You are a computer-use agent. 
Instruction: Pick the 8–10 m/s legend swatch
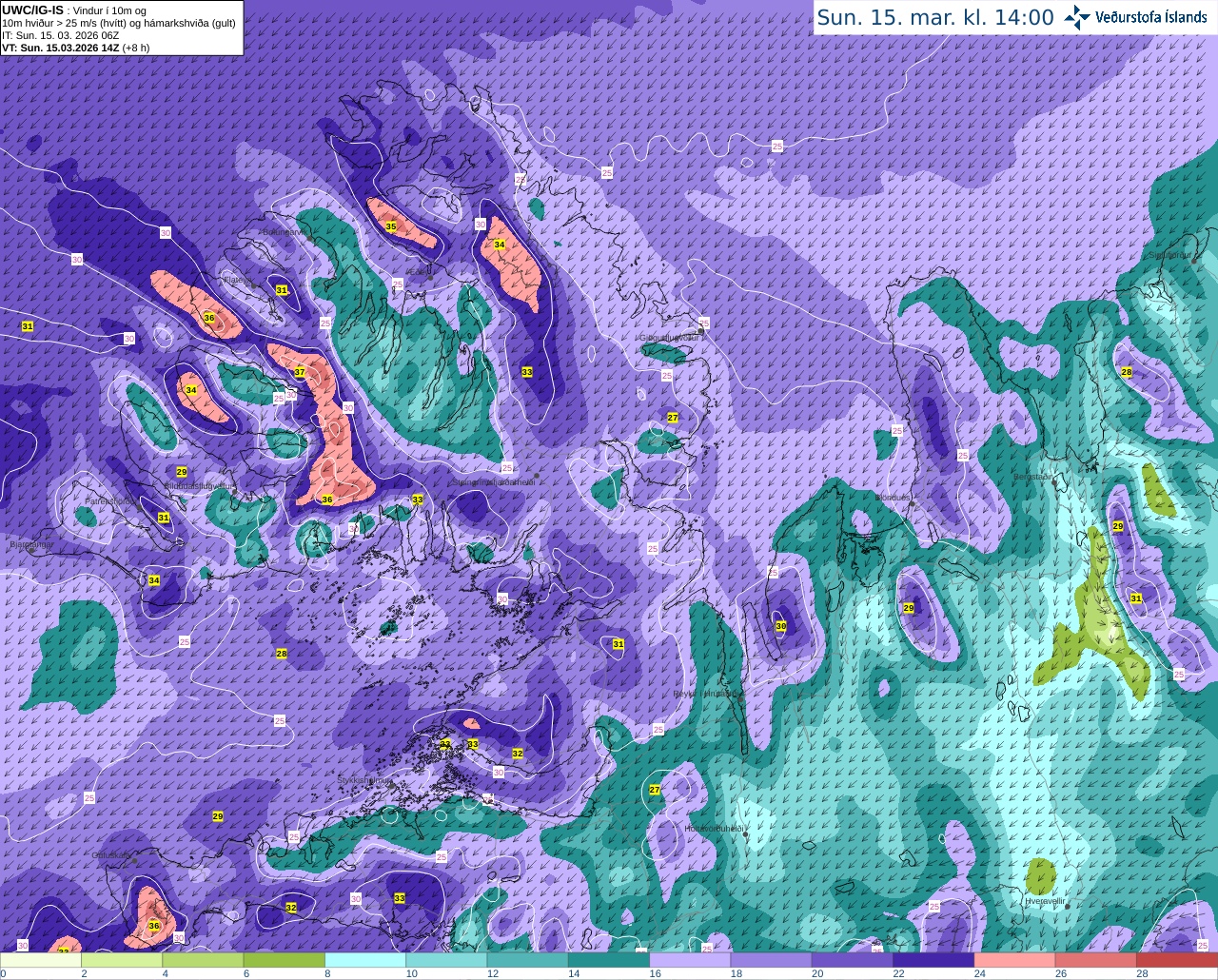coord(365,960)
